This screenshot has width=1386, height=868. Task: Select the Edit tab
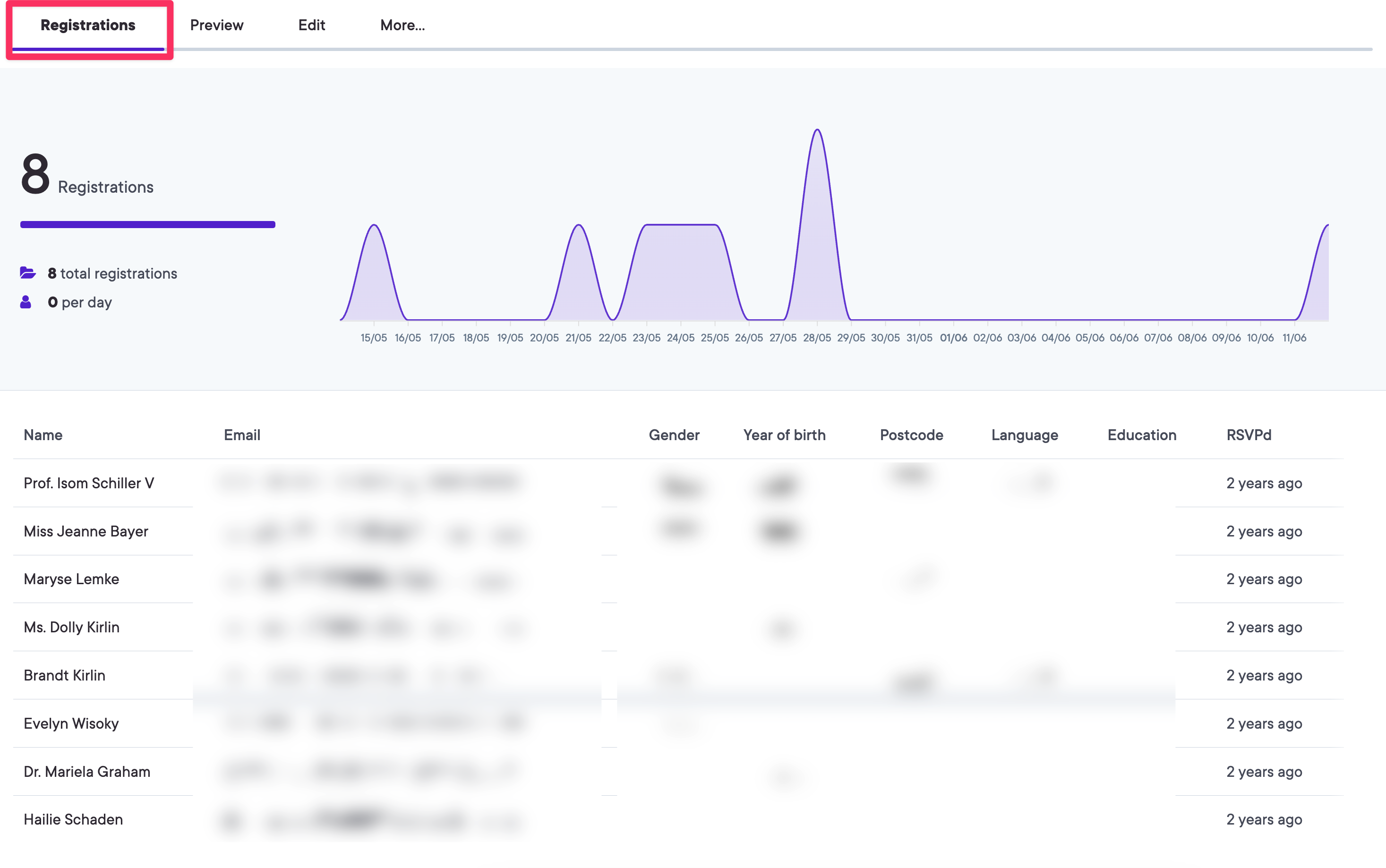pos(311,25)
